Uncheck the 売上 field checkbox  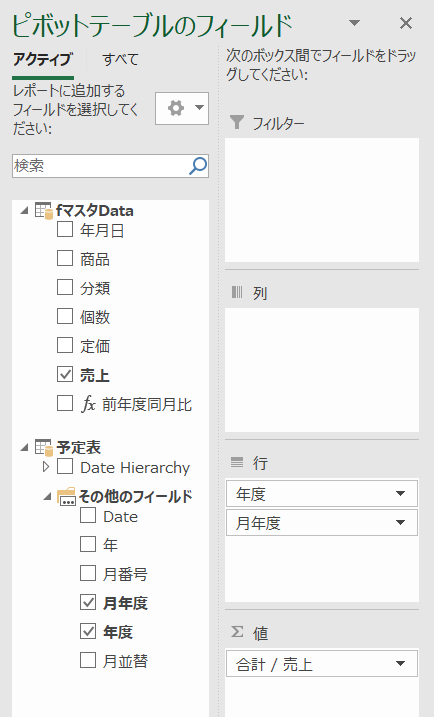[x=65, y=375]
